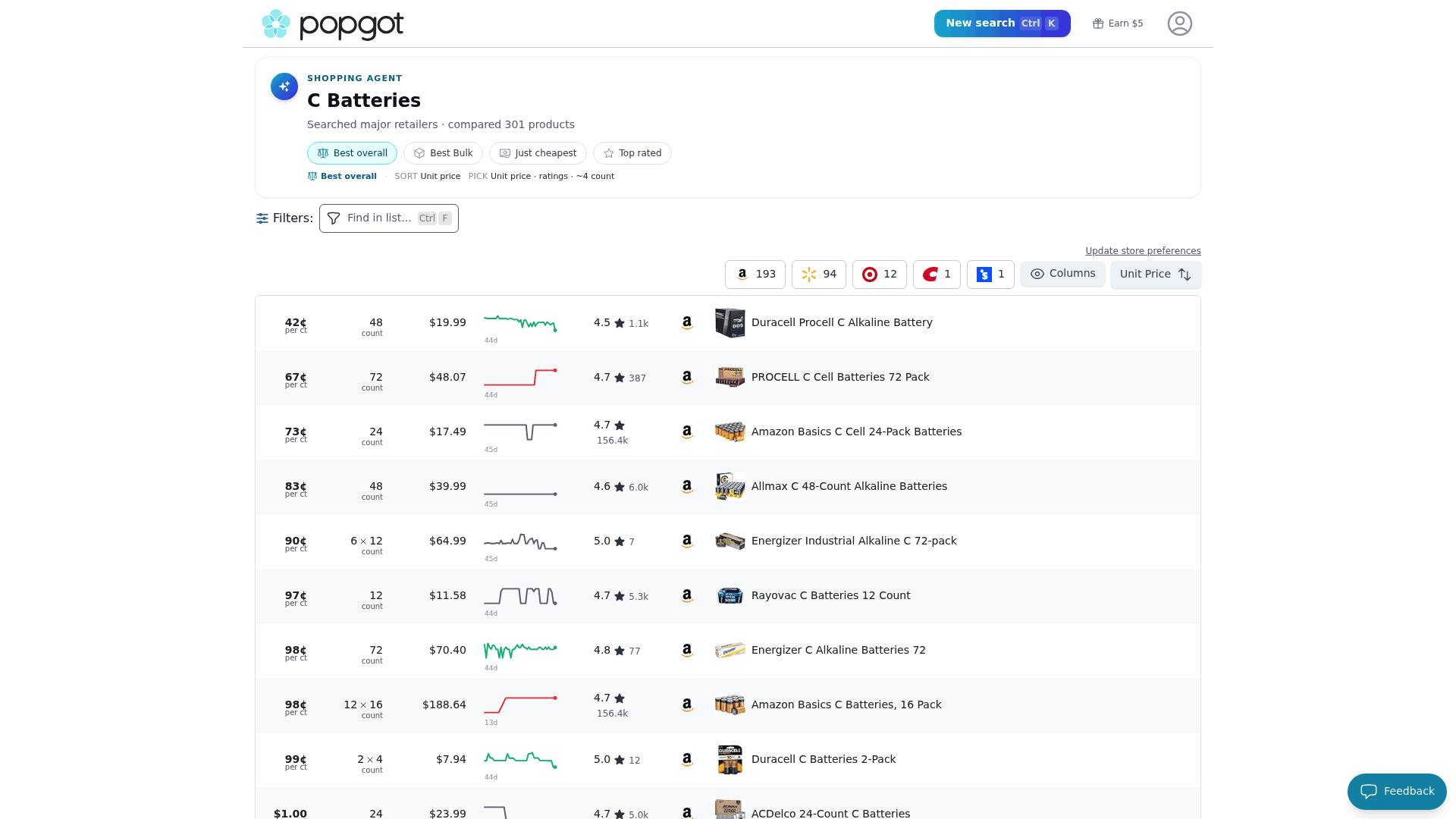Viewport: 1456px width, 819px height.
Task: Click Amazon icon on Duracell Procell row
Action: (x=687, y=323)
